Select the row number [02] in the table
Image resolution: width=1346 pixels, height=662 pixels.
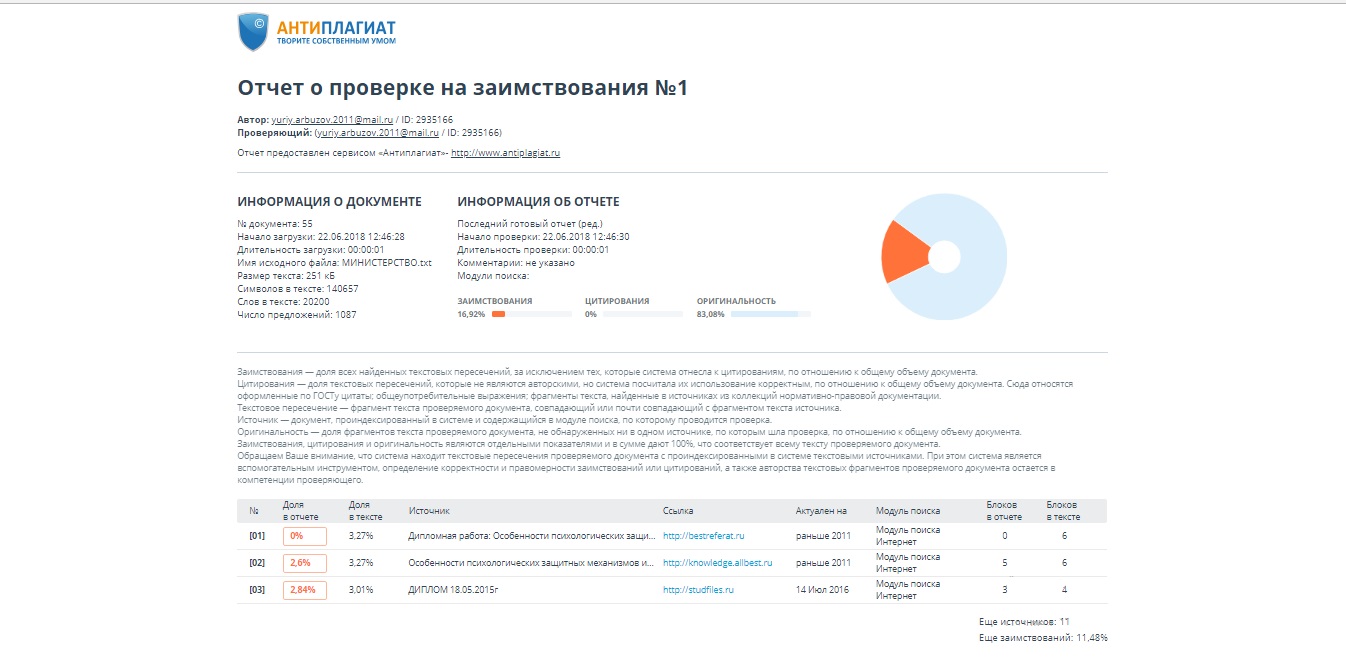point(257,563)
